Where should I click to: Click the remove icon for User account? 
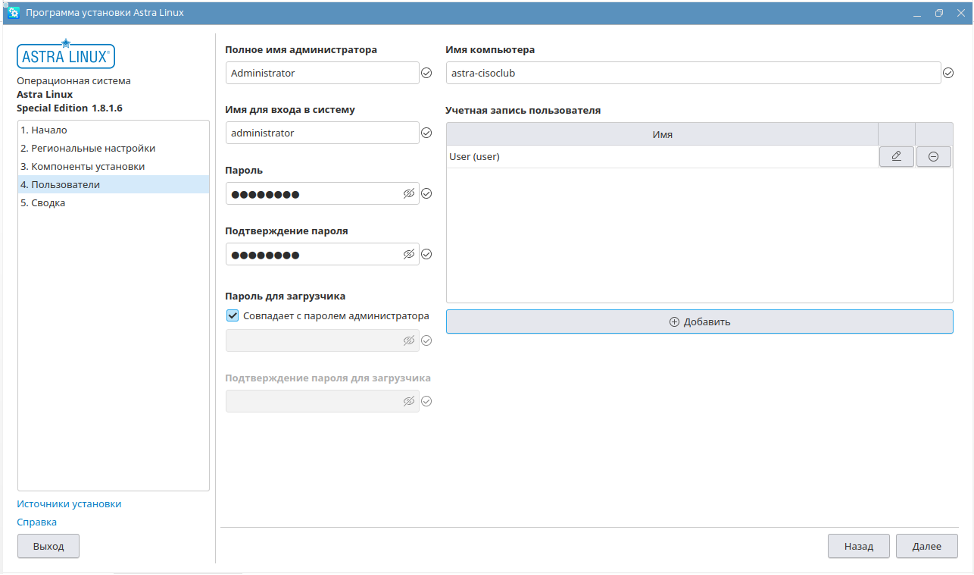click(933, 156)
